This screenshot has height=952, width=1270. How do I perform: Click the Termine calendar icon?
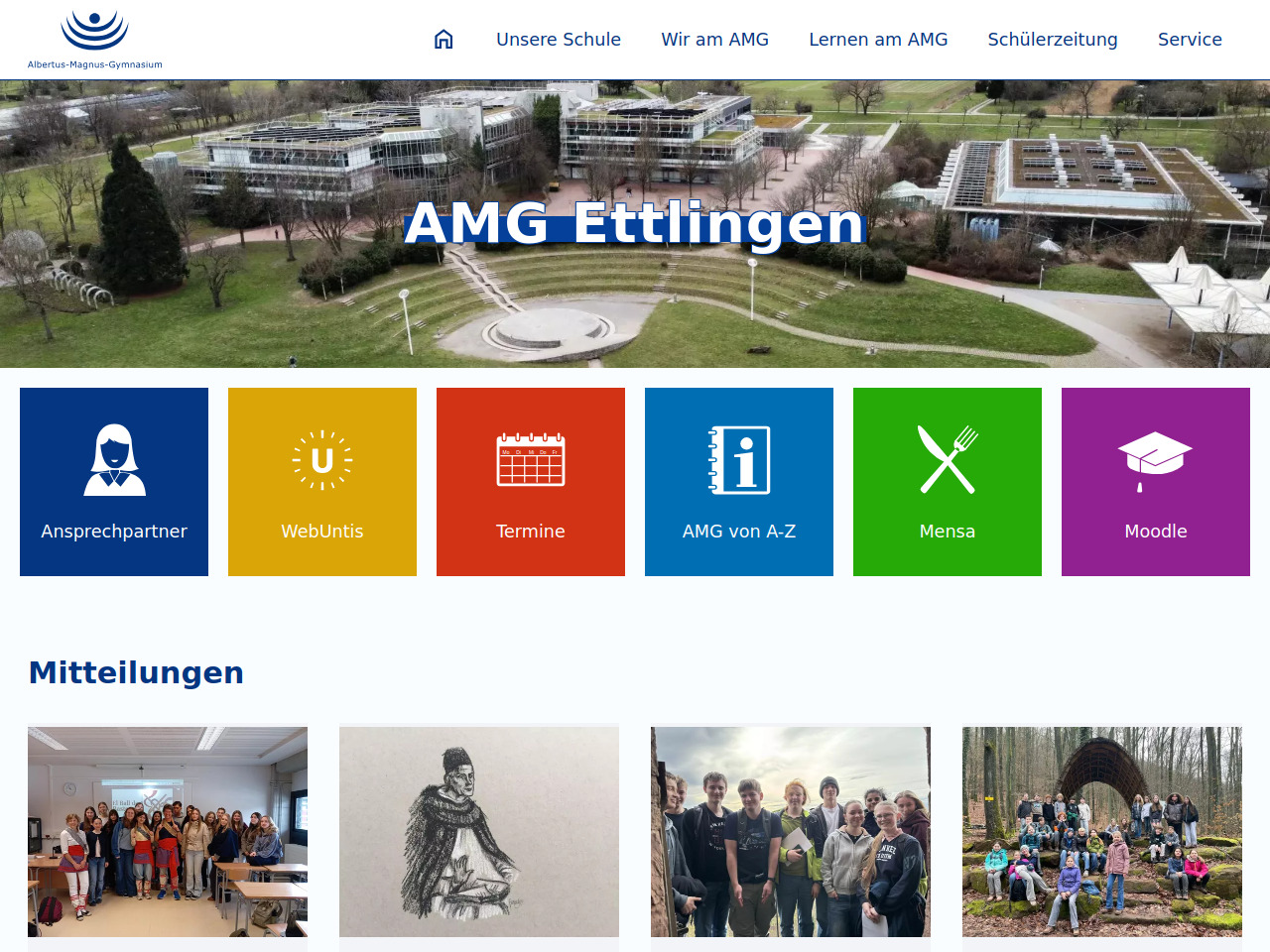(531, 460)
